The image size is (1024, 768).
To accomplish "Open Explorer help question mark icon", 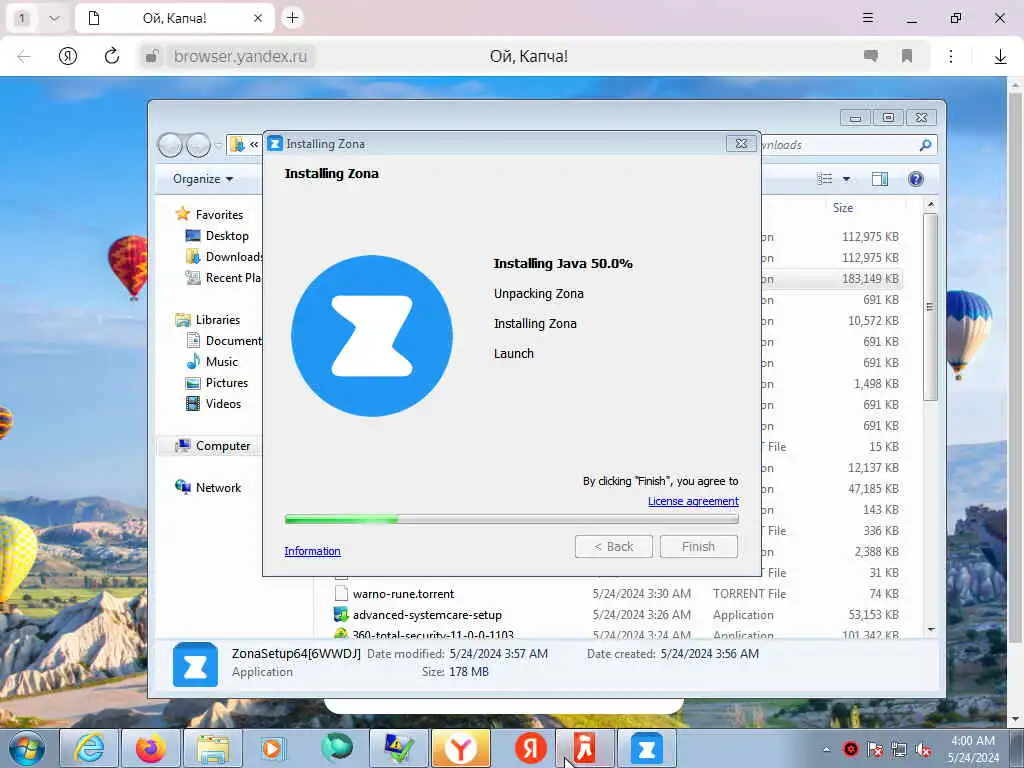I will (x=916, y=179).
